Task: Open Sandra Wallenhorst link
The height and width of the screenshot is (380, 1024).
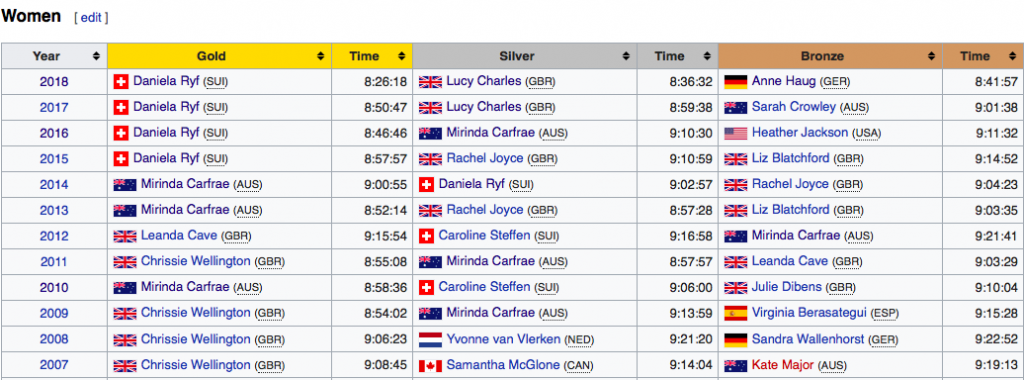Action: [808, 340]
